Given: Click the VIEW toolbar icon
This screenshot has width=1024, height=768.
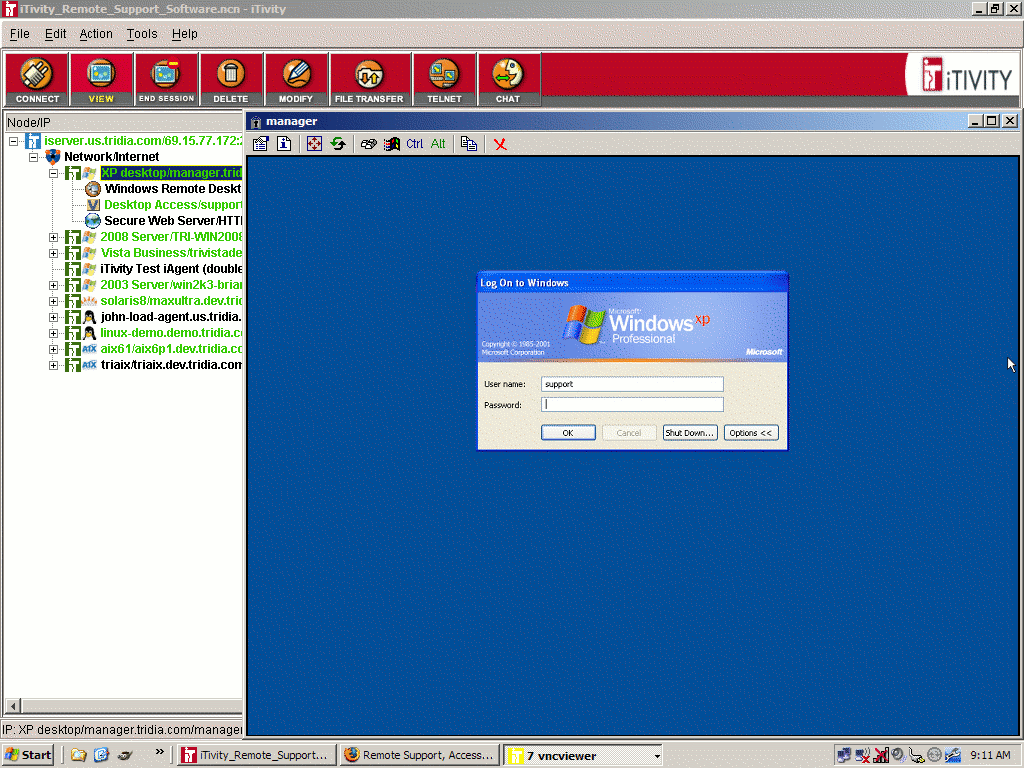Looking at the screenshot, I should [x=101, y=79].
